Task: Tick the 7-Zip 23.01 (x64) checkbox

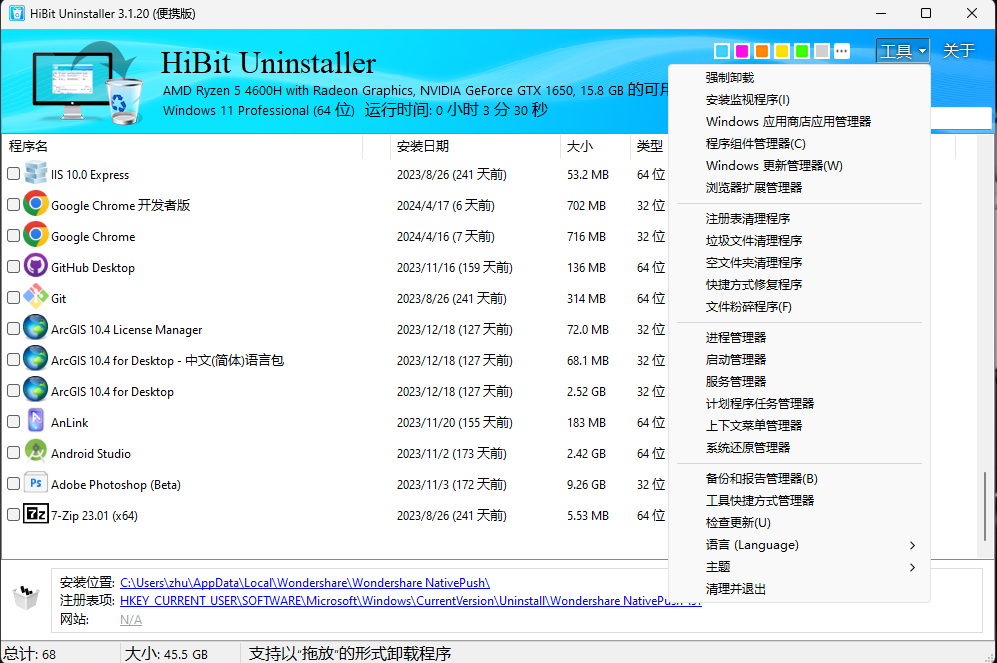Action: coord(13,514)
